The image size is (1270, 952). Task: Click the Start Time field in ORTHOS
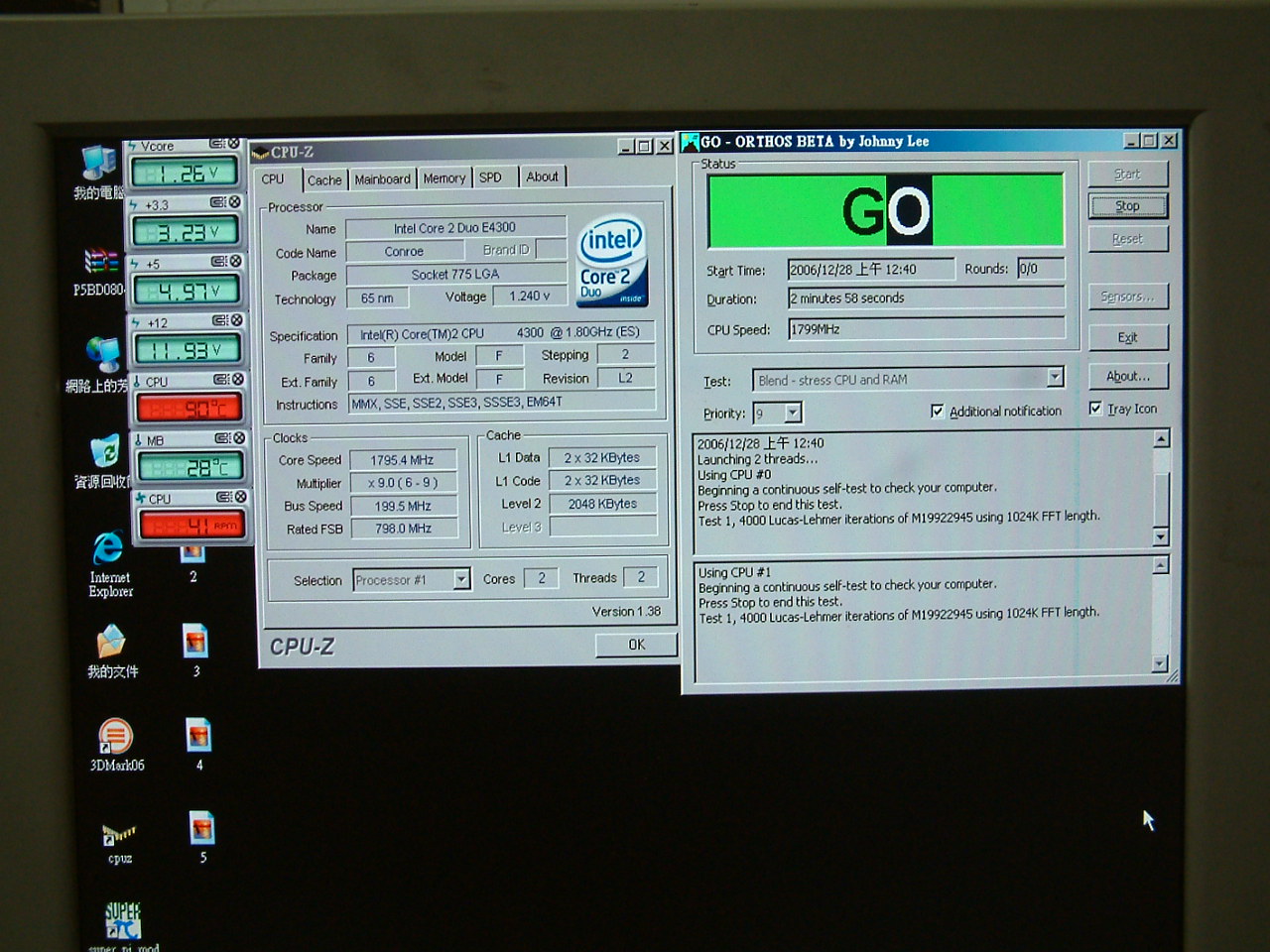tap(871, 269)
